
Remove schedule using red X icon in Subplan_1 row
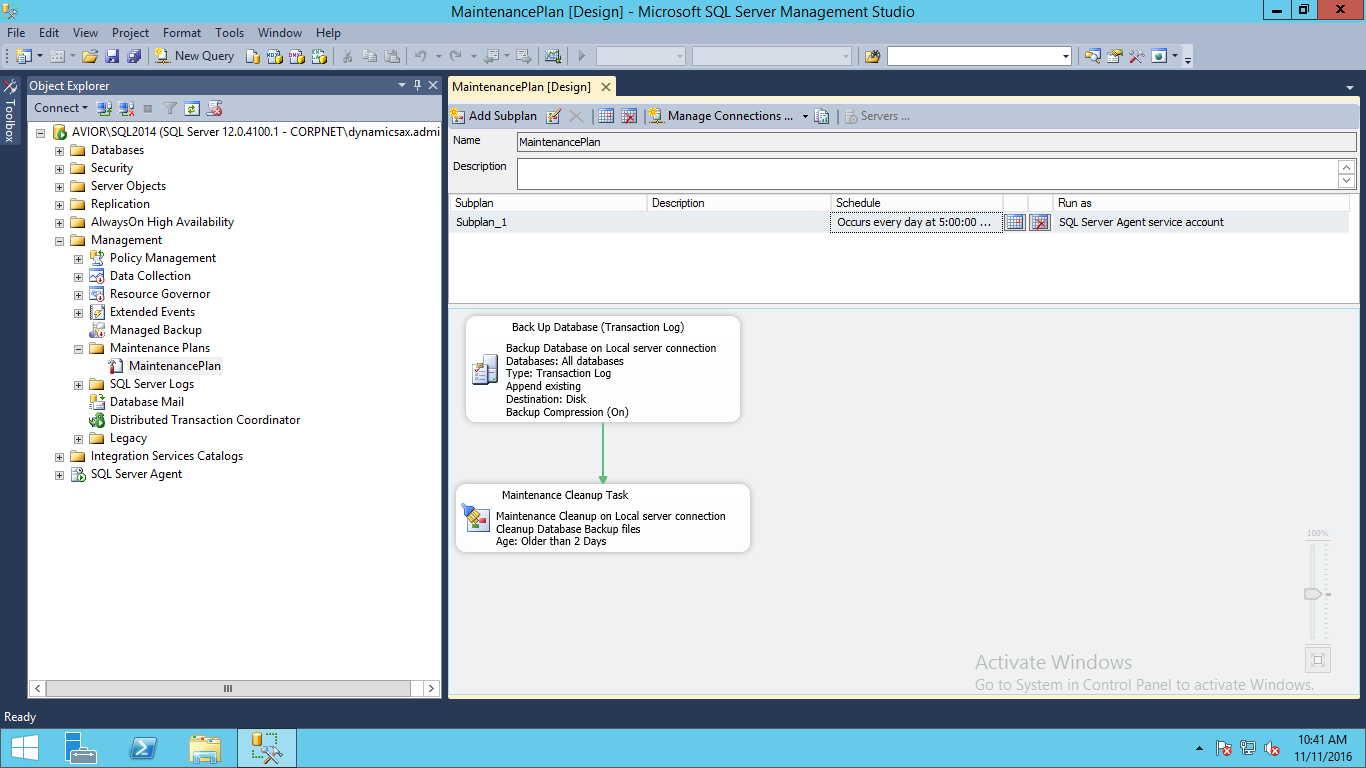click(1040, 223)
